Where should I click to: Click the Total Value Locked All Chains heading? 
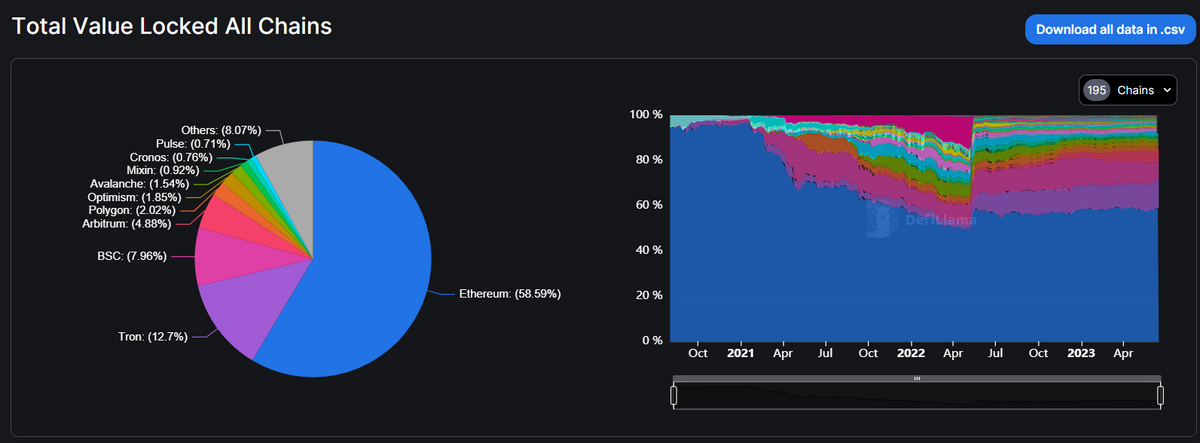(172, 27)
